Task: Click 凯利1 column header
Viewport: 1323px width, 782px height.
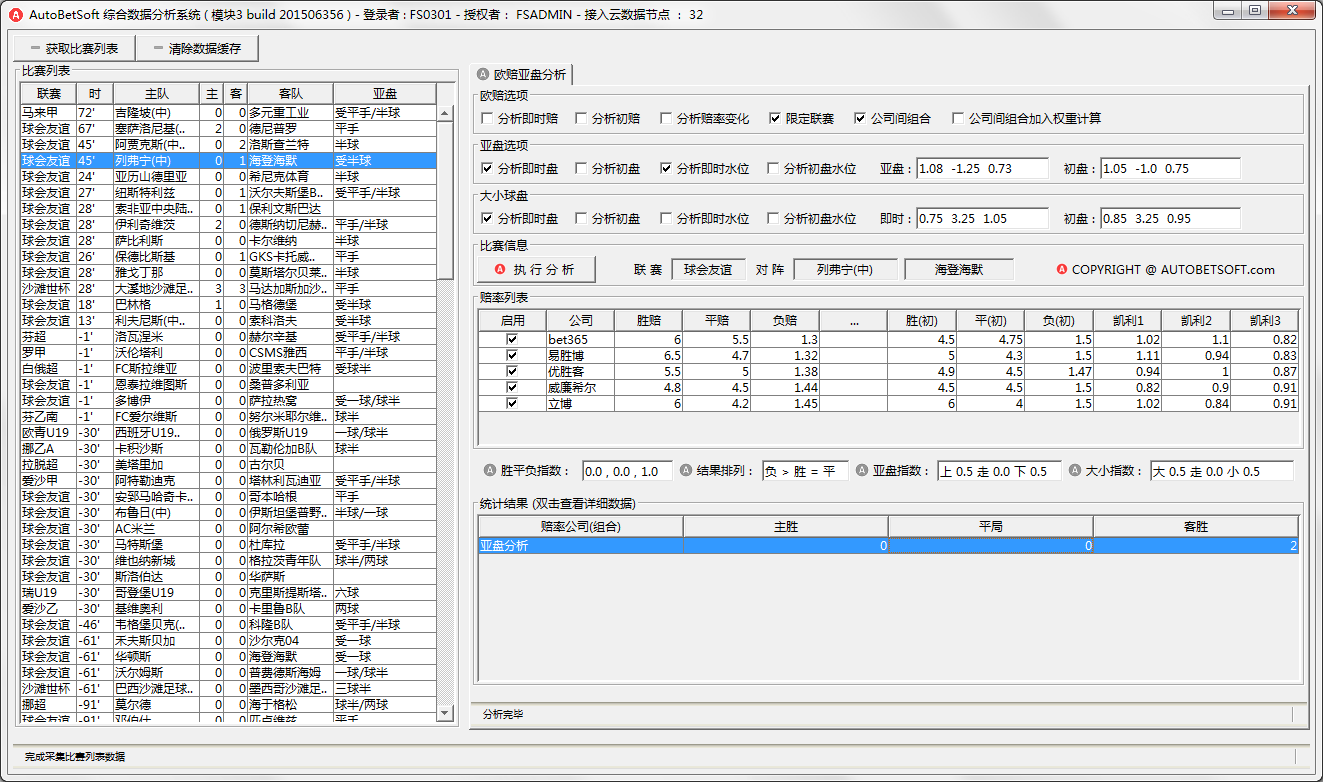Action: (1127, 320)
